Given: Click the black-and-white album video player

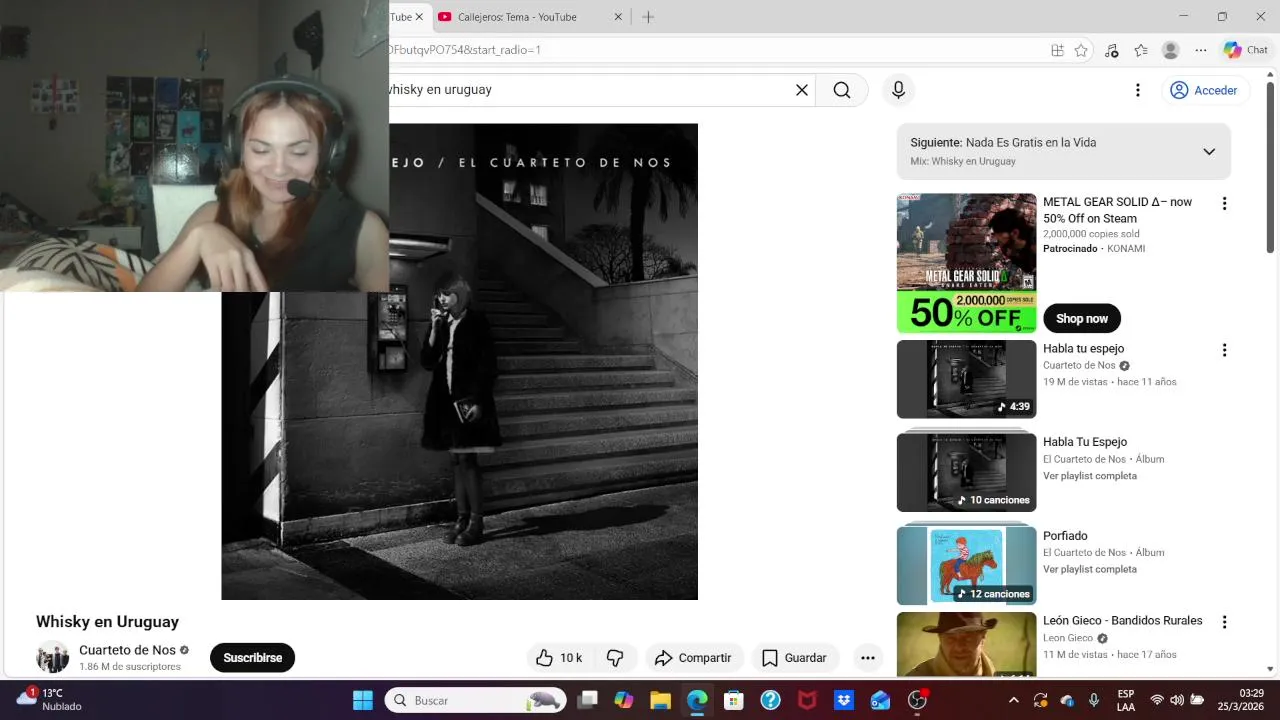Looking at the screenshot, I should (x=459, y=362).
